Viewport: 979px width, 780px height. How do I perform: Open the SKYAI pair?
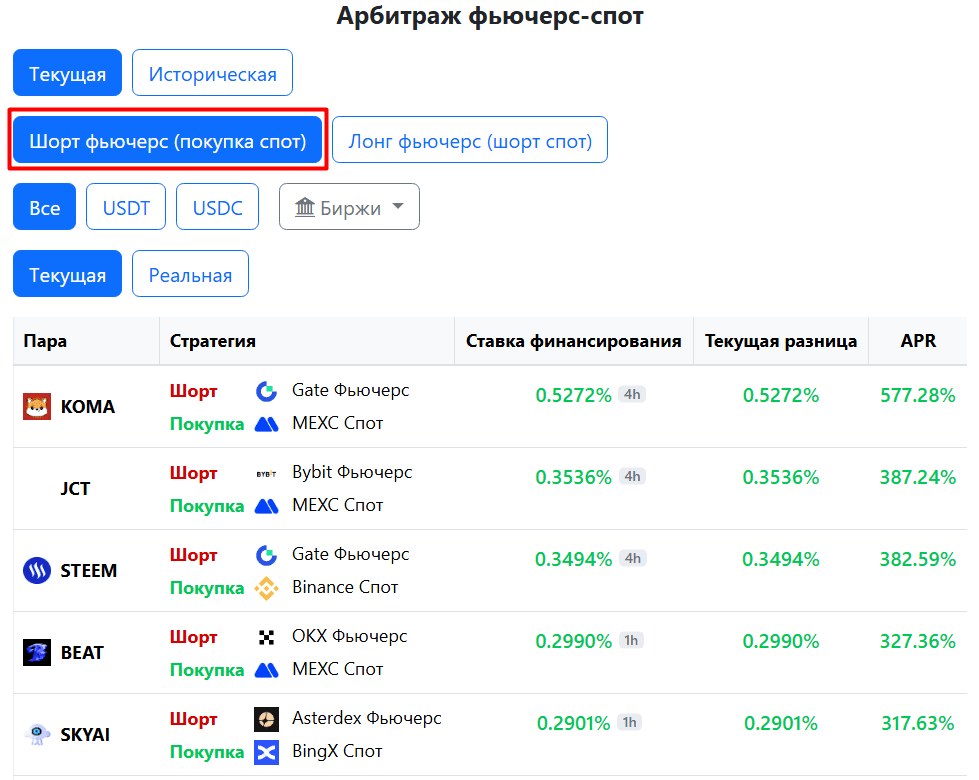85,734
